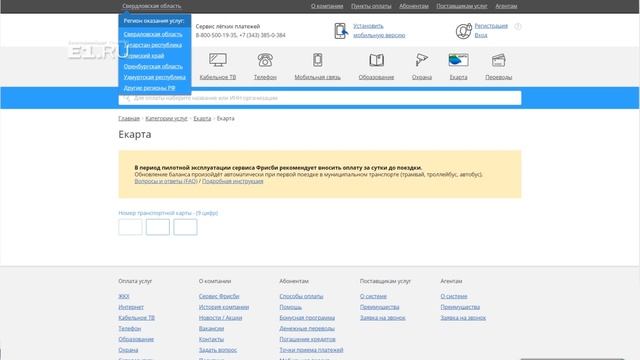Image resolution: width=640 pixels, height=360 pixels.
Task: Open О компании in the top bar
Action: [327, 6]
